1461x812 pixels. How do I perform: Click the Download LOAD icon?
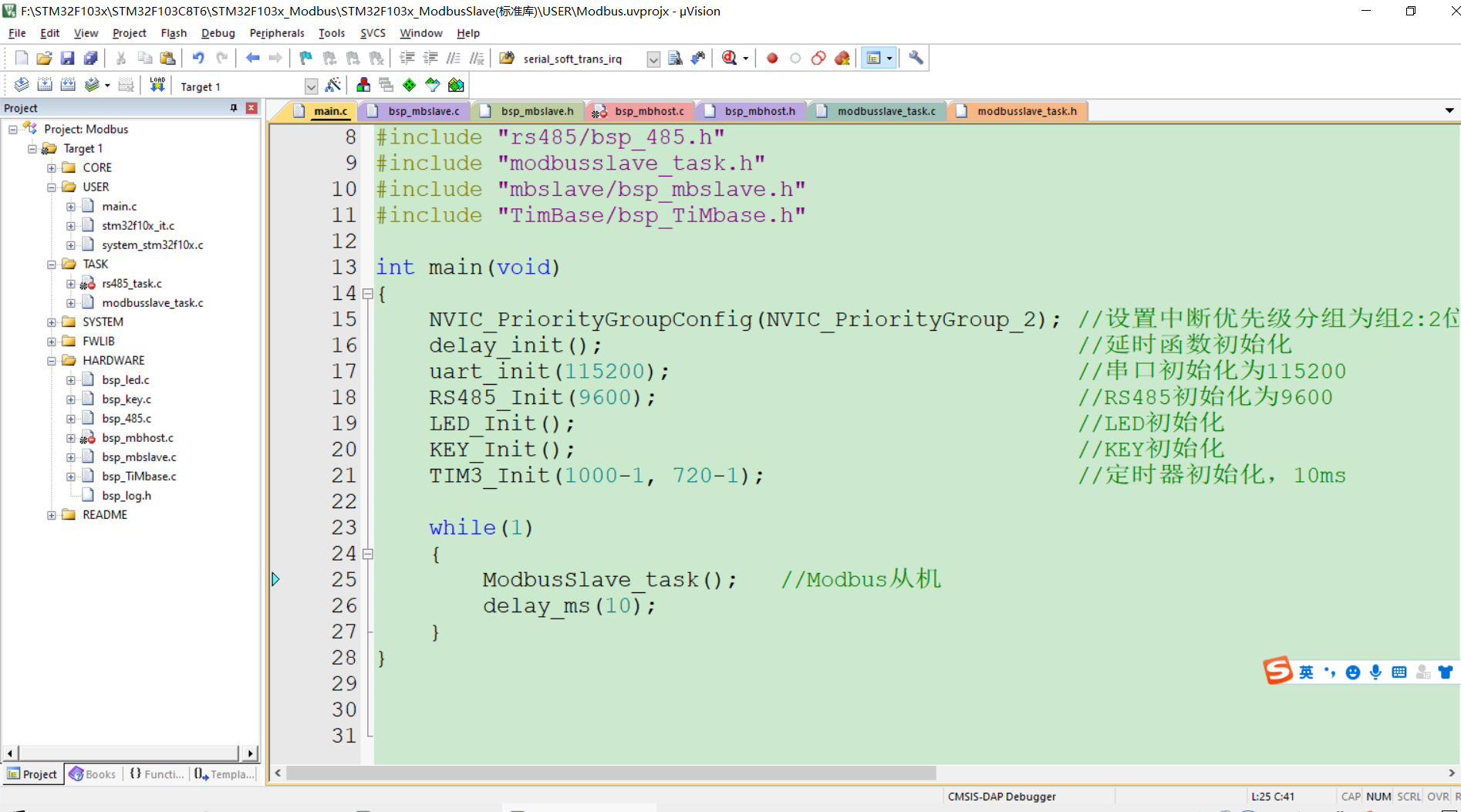157,85
